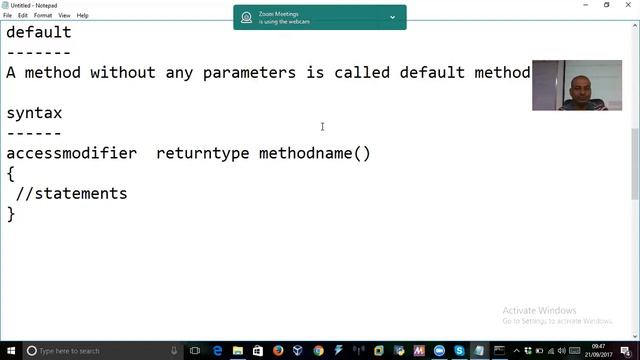Image resolution: width=640 pixels, height=360 pixels.
Task: Switch to Zoom from the taskbar
Action: coord(439,351)
